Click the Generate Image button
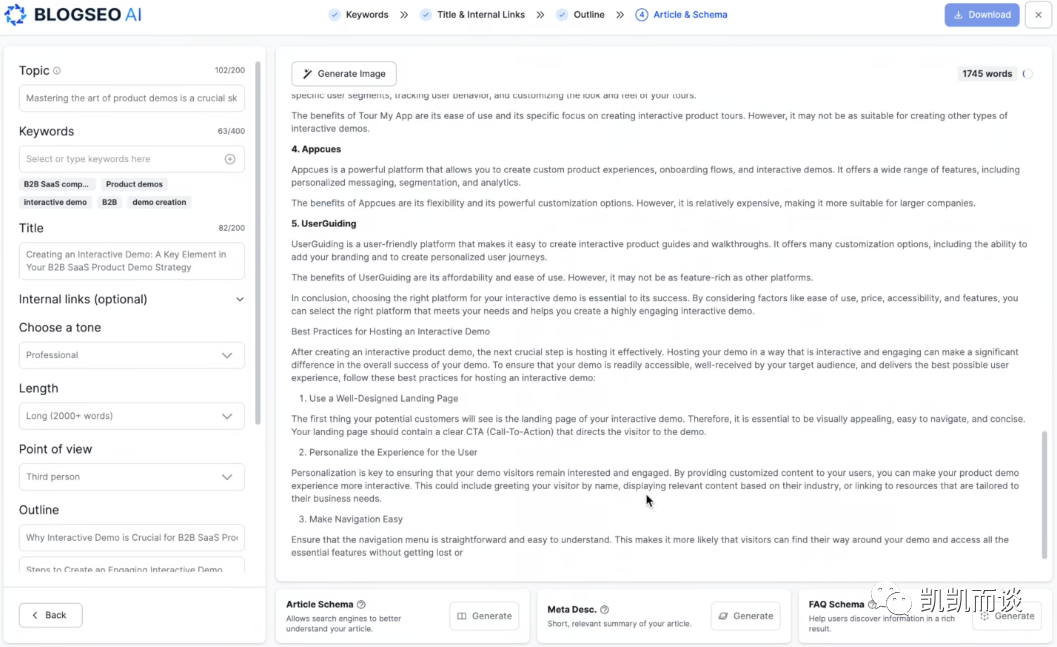Screen dimensions: 1057x647 point(344,73)
